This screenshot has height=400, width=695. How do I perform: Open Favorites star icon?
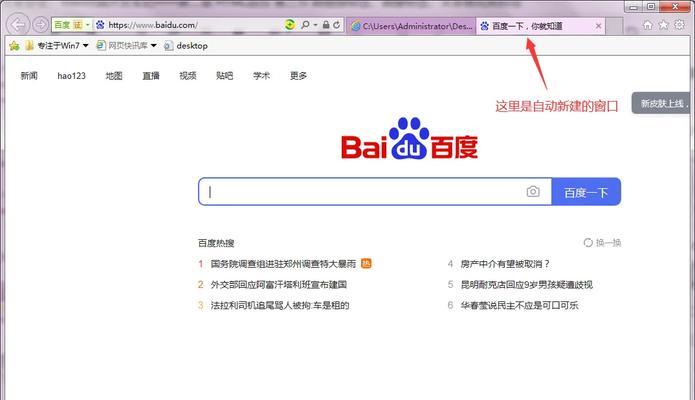664,25
